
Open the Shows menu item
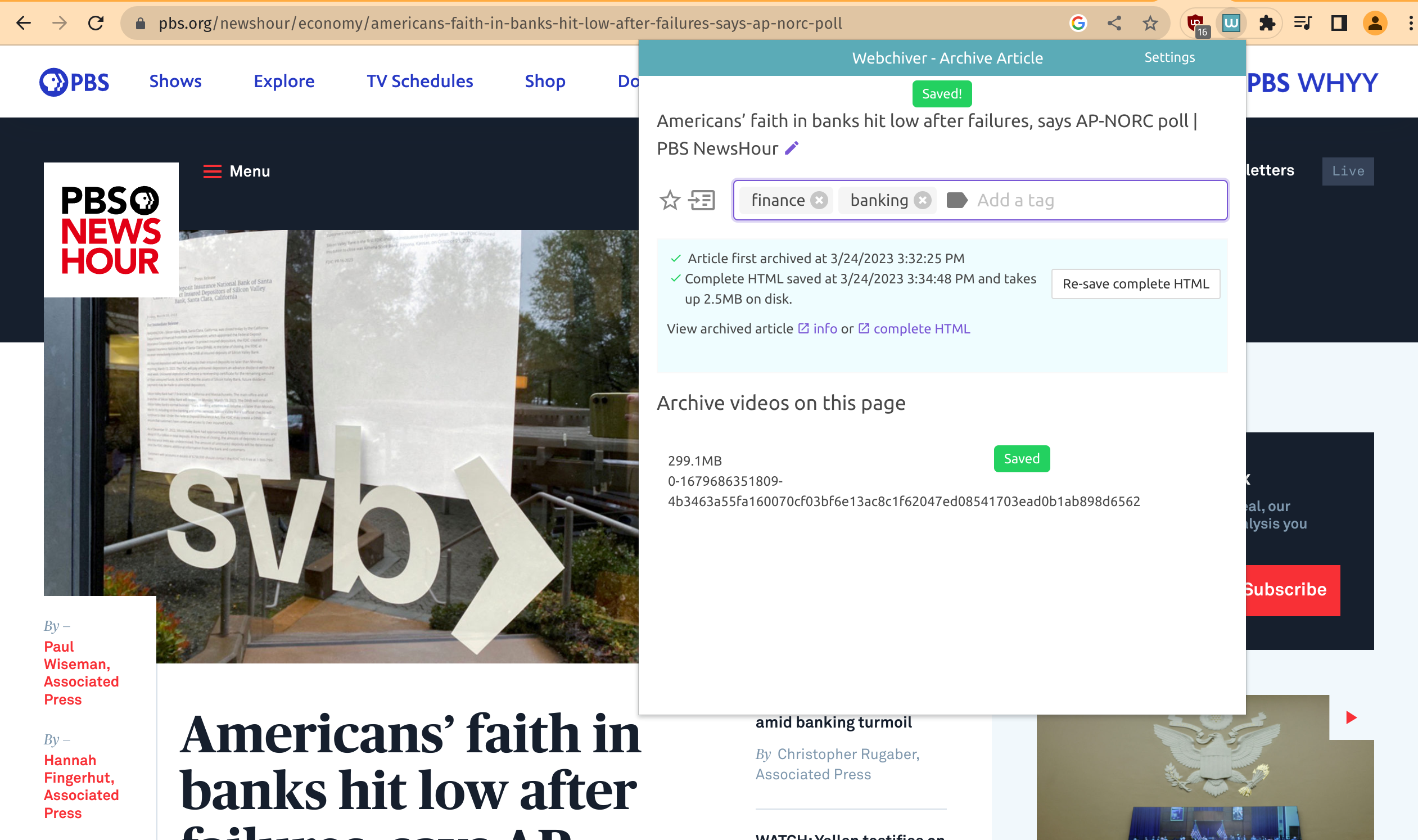pyautogui.click(x=175, y=82)
